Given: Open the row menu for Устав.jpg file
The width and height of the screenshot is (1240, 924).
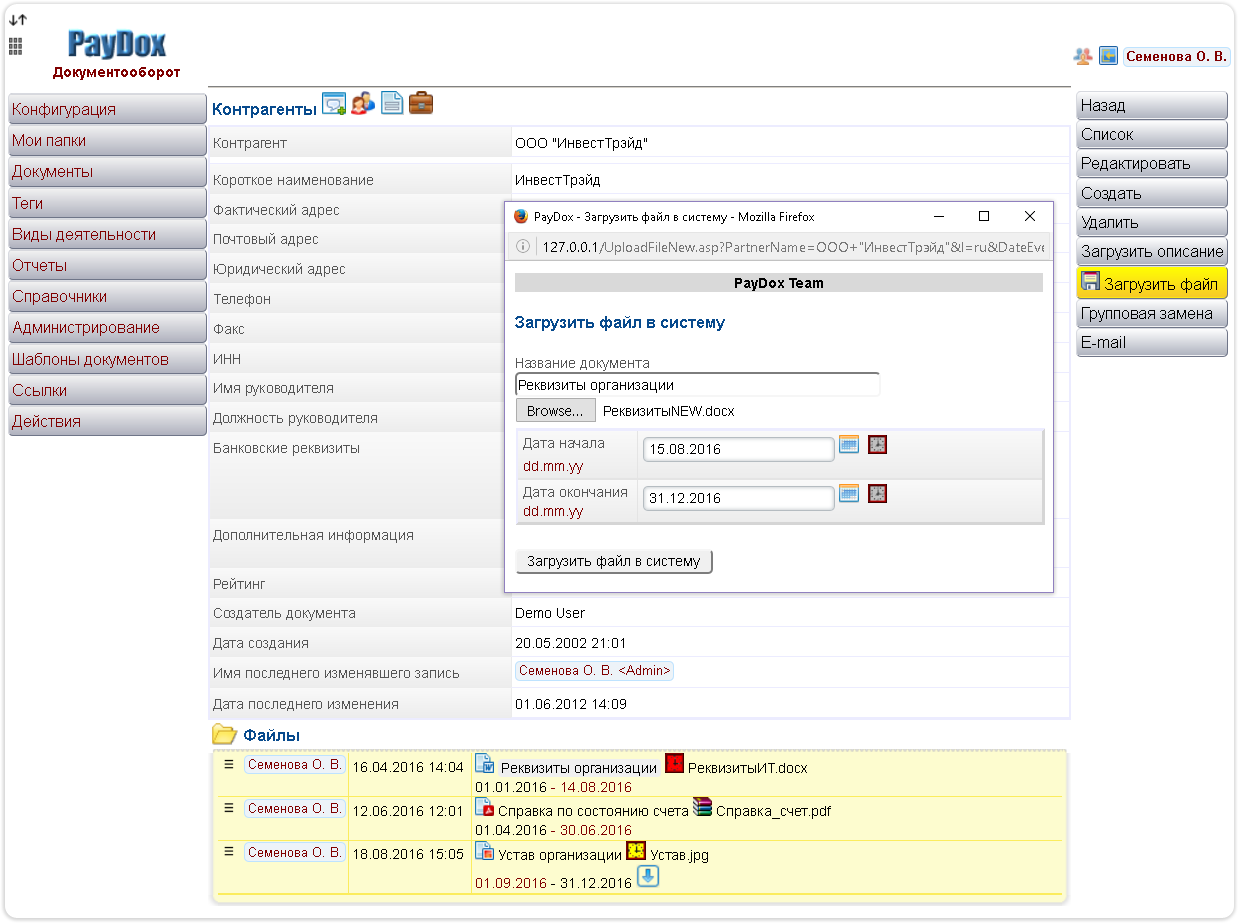Looking at the screenshot, I should point(228,851).
